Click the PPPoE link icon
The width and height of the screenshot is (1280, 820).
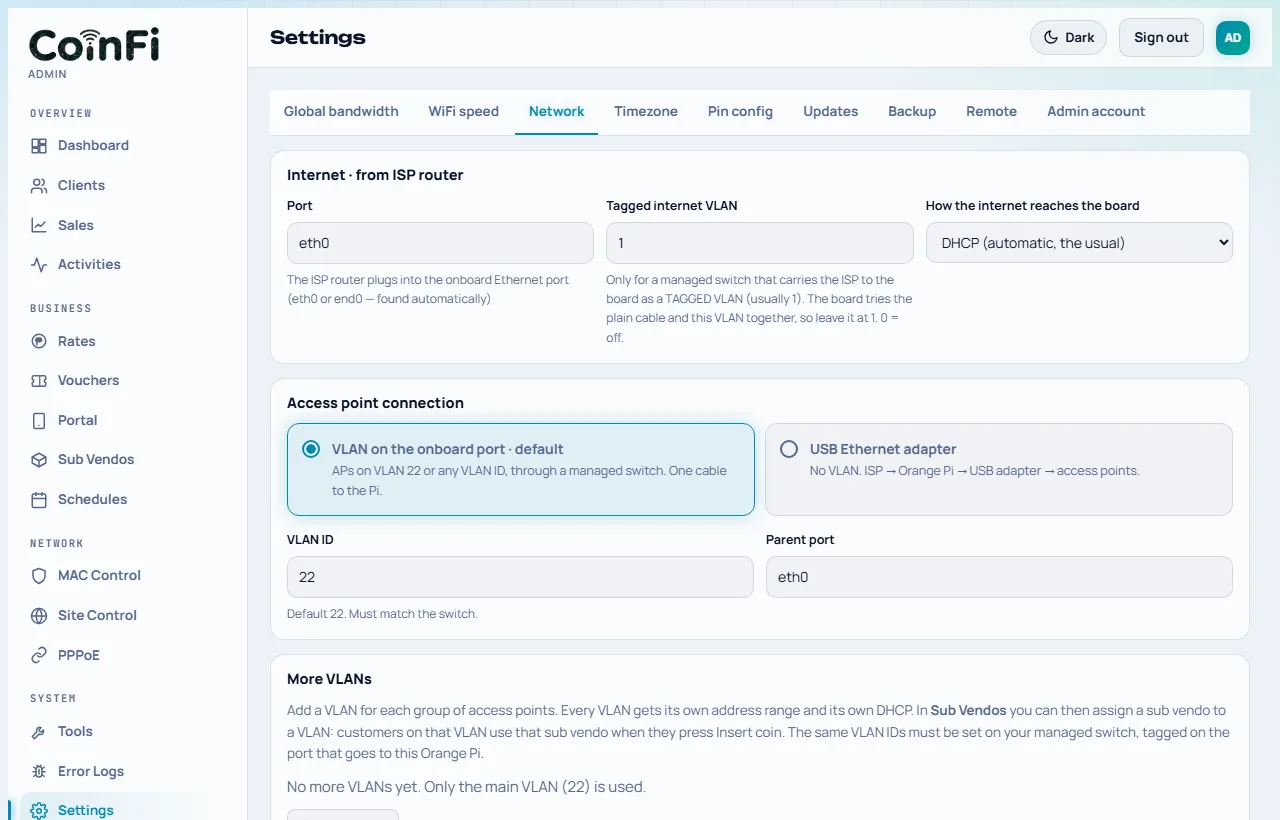coord(39,656)
